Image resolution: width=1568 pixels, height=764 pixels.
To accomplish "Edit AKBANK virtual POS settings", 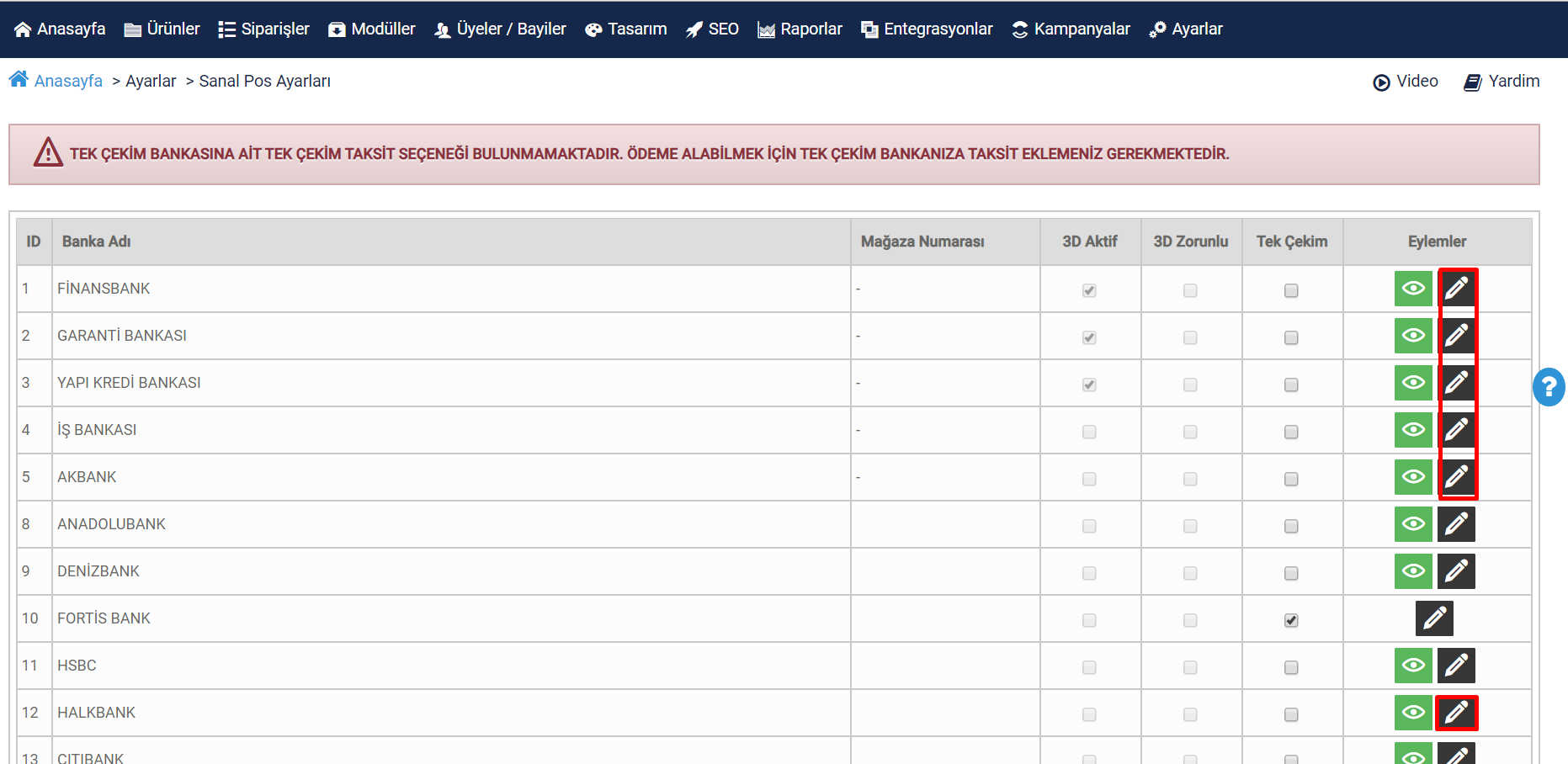I will pyautogui.click(x=1457, y=477).
